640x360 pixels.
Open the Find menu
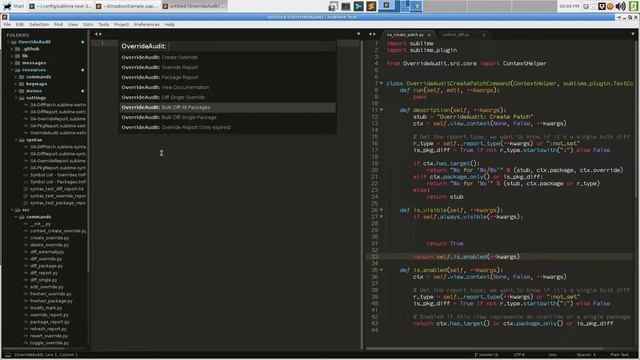tap(58, 24)
